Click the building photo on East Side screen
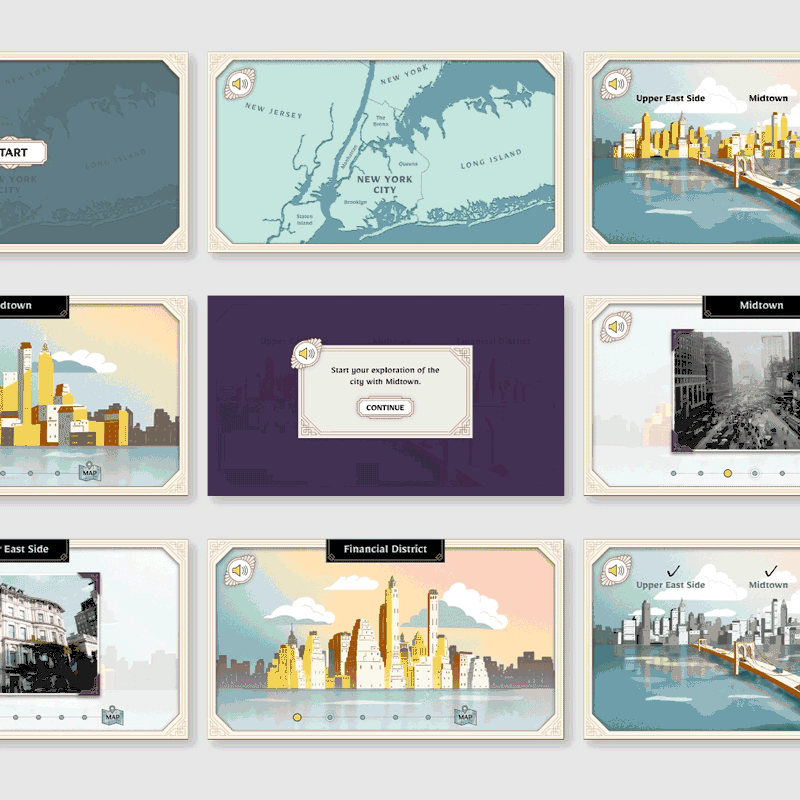Image resolution: width=800 pixels, height=800 pixels. tap(49, 634)
